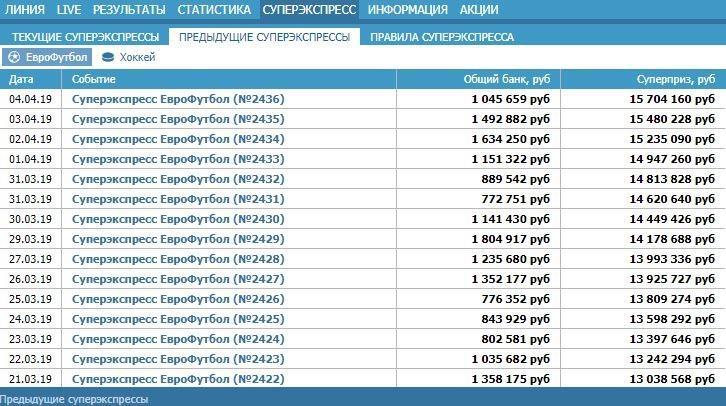
Task: Click the football icon beside ЕвроФутбол
Action: tap(13, 57)
